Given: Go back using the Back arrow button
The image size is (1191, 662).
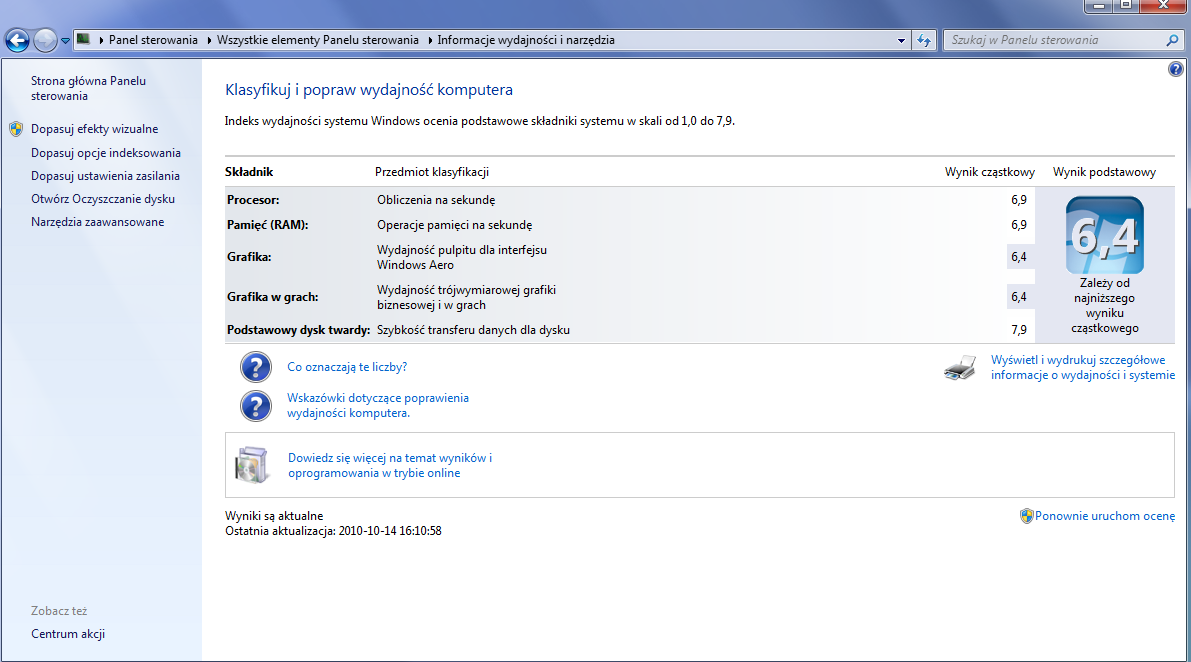Looking at the screenshot, I should tap(17, 40).
